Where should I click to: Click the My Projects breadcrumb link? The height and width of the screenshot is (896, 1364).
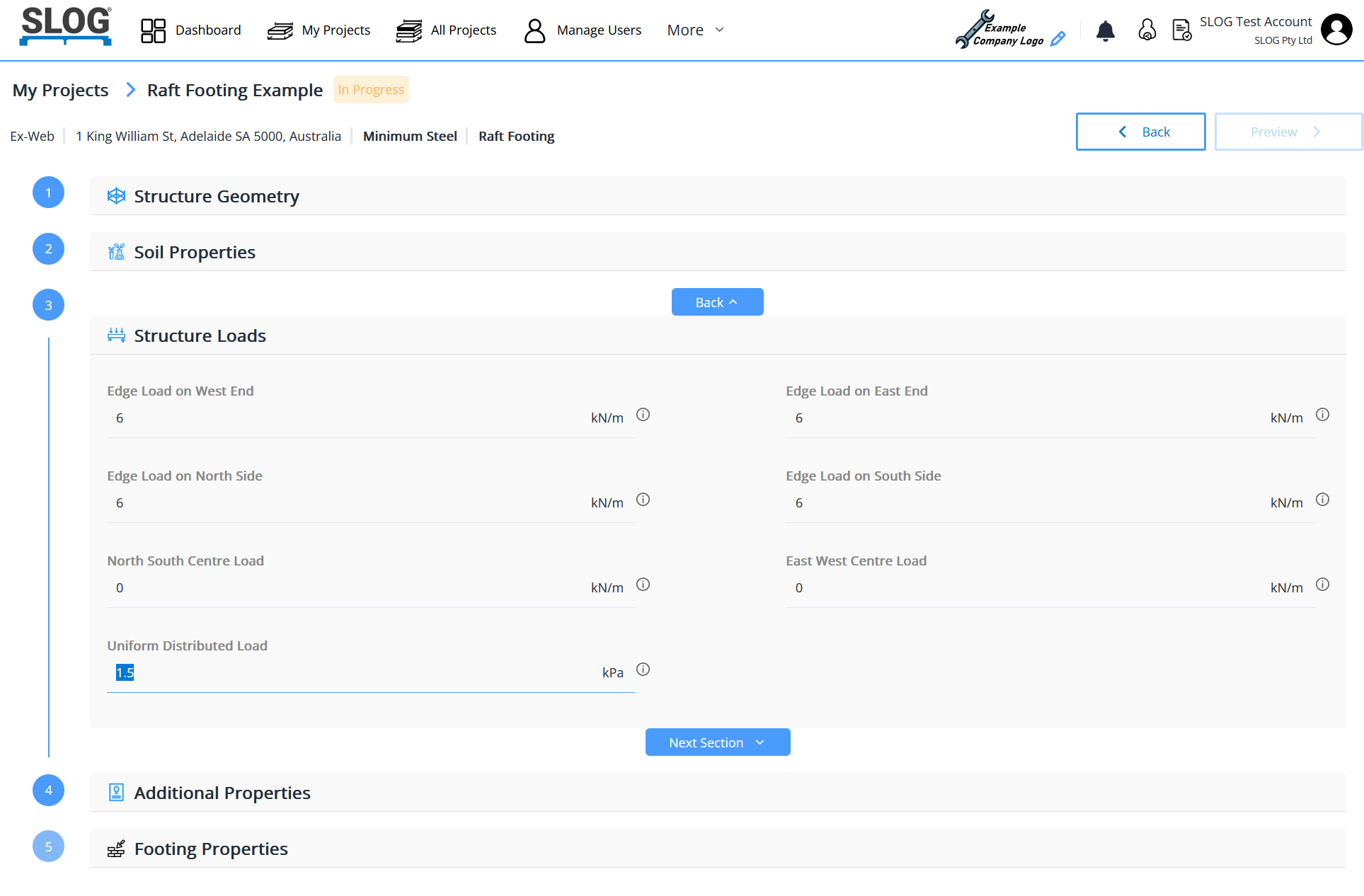click(60, 91)
